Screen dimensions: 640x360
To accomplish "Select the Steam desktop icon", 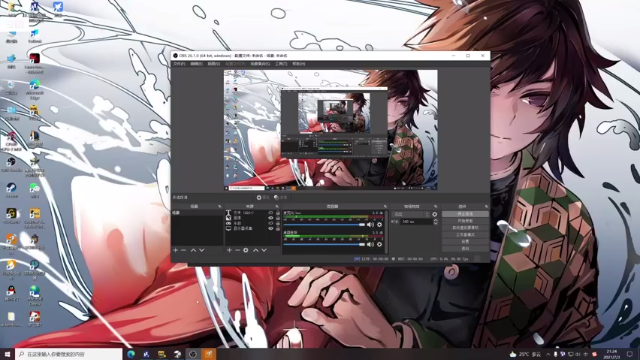I will (x=11, y=190).
